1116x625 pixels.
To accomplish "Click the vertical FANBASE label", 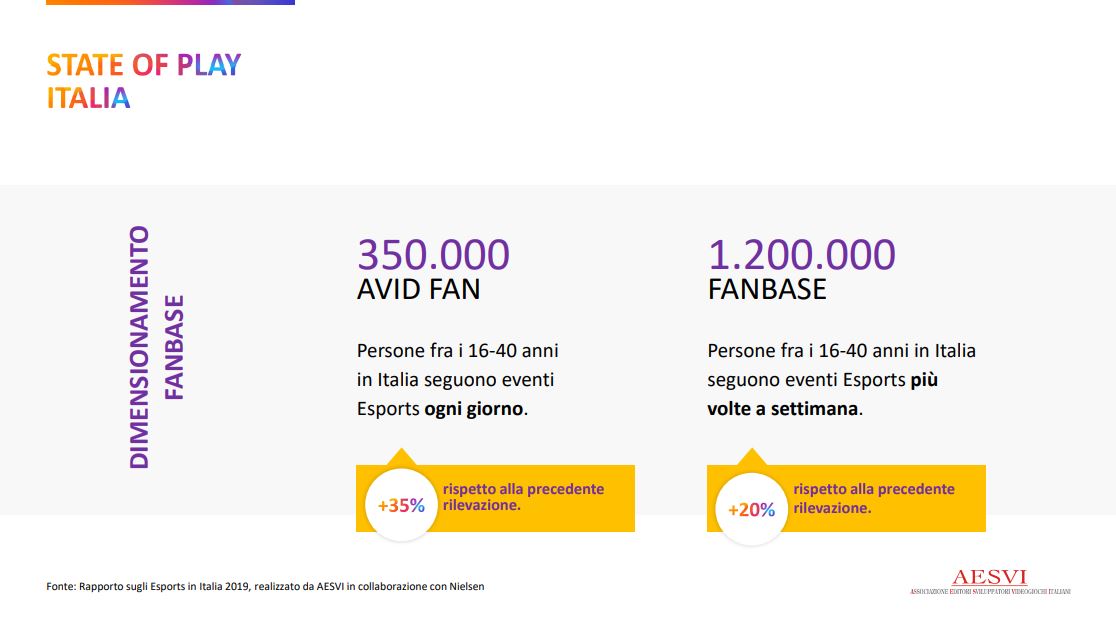I will pyautogui.click(x=174, y=347).
